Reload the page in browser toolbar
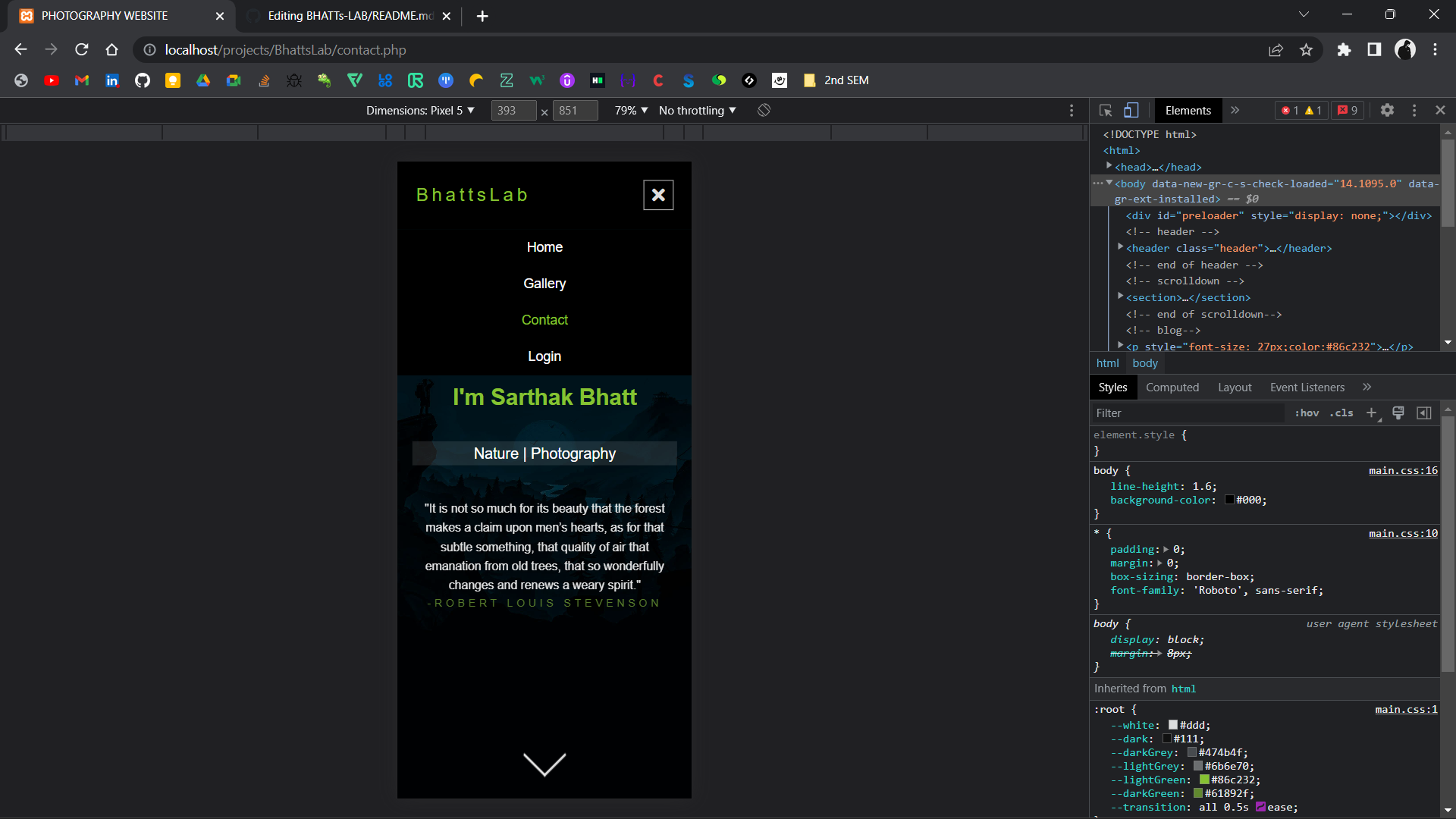Screen dimensions: 1456x819 coord(82,50)
